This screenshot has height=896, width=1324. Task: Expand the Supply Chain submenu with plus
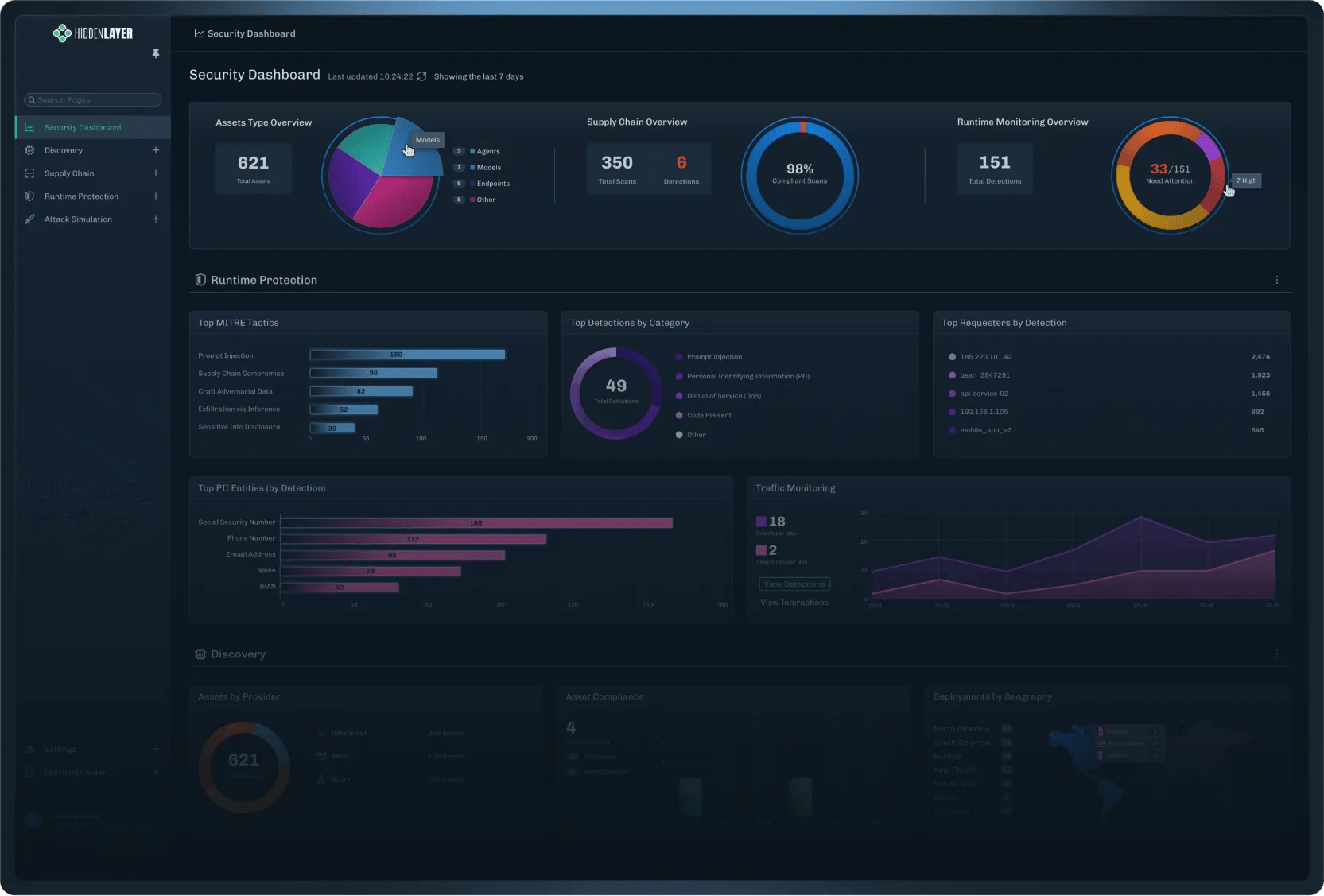tap(156, 173)
